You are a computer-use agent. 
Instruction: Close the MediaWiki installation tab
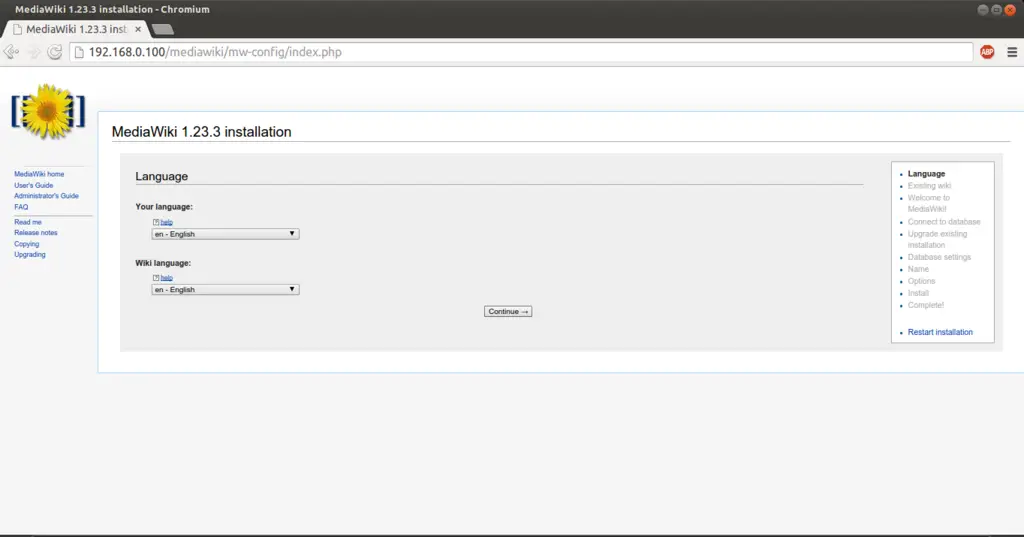pyautogui.click(x=138, y=29)
